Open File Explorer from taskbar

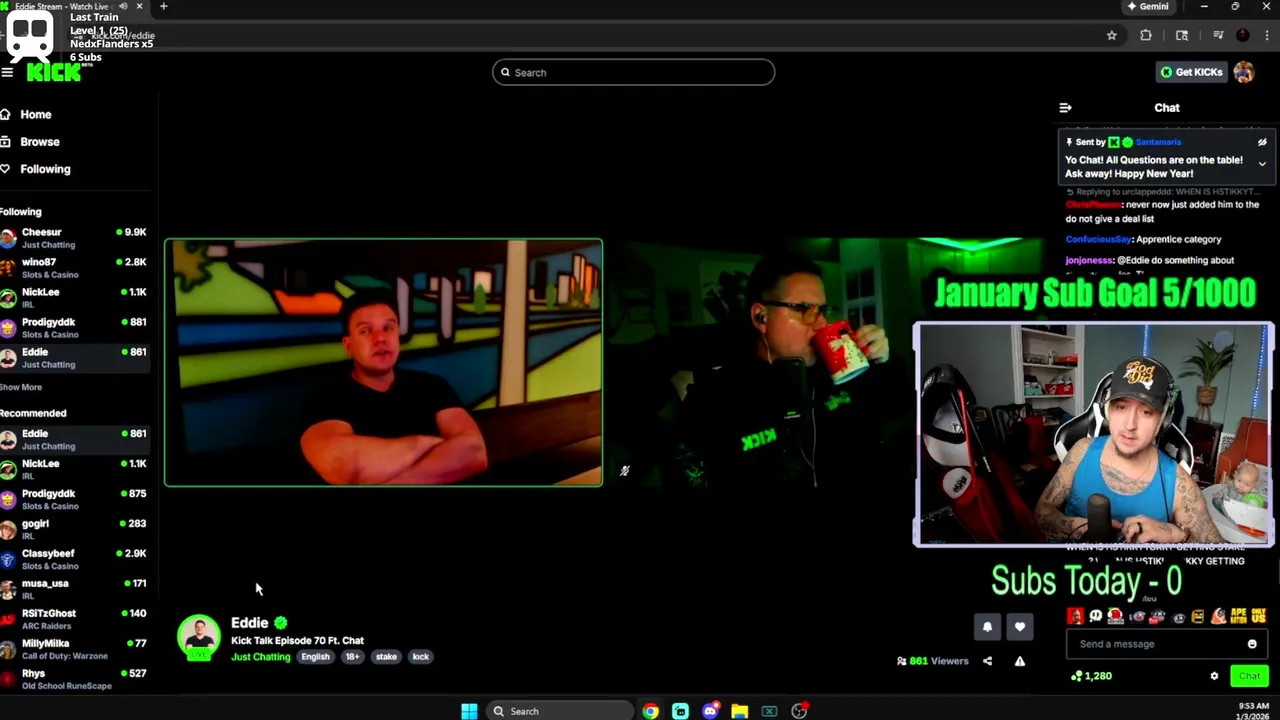pos(739,711)
